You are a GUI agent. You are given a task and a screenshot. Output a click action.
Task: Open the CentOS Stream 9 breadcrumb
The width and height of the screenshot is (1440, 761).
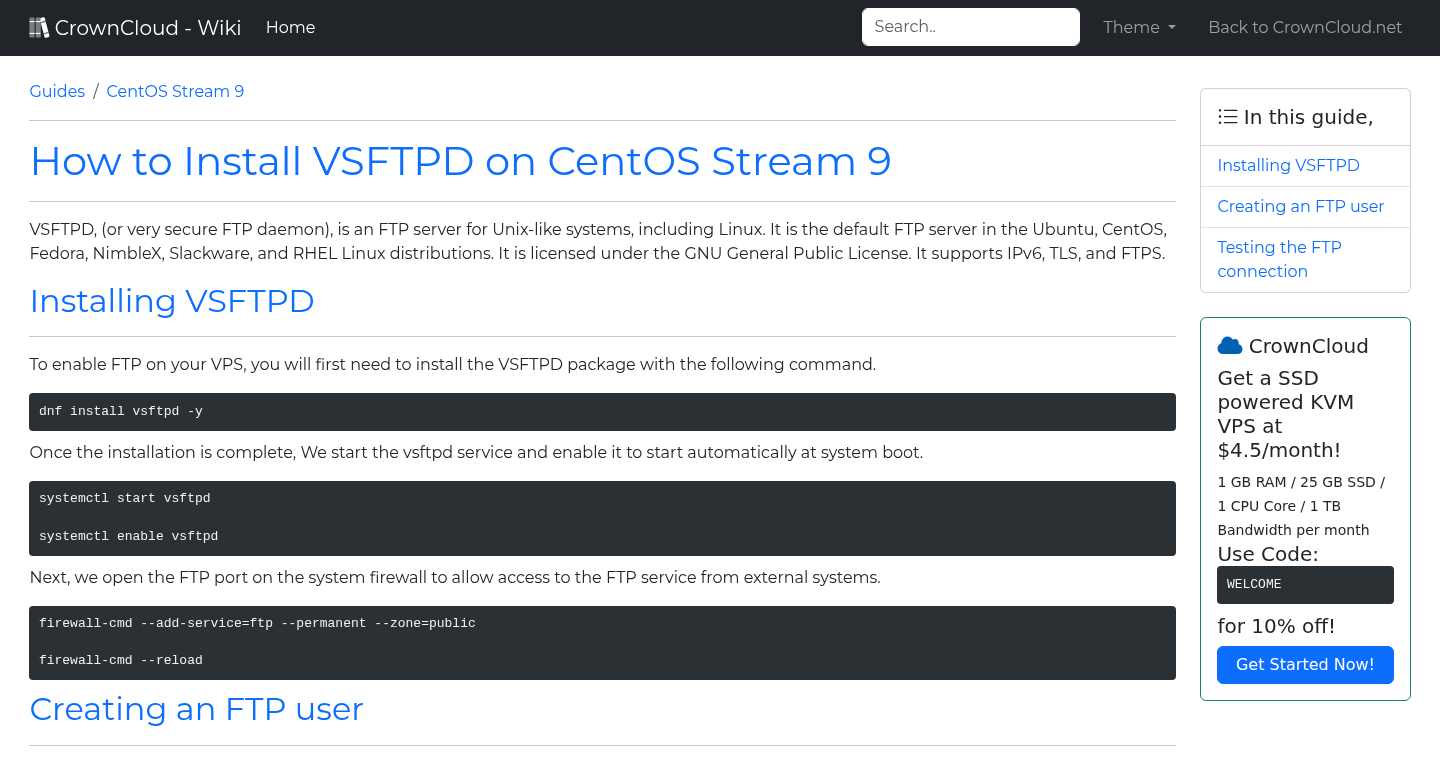[x=175, y=91]
